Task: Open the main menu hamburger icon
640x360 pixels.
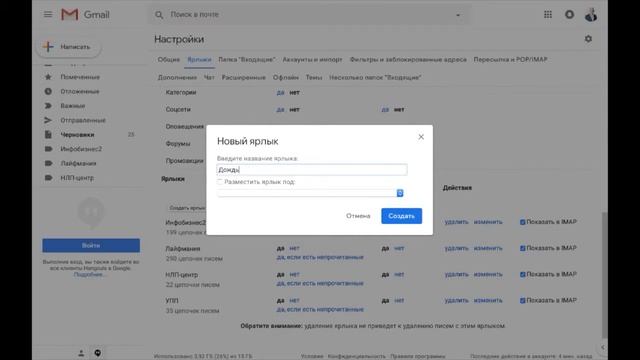Action: pyautogui.click(x=48, y=15)
